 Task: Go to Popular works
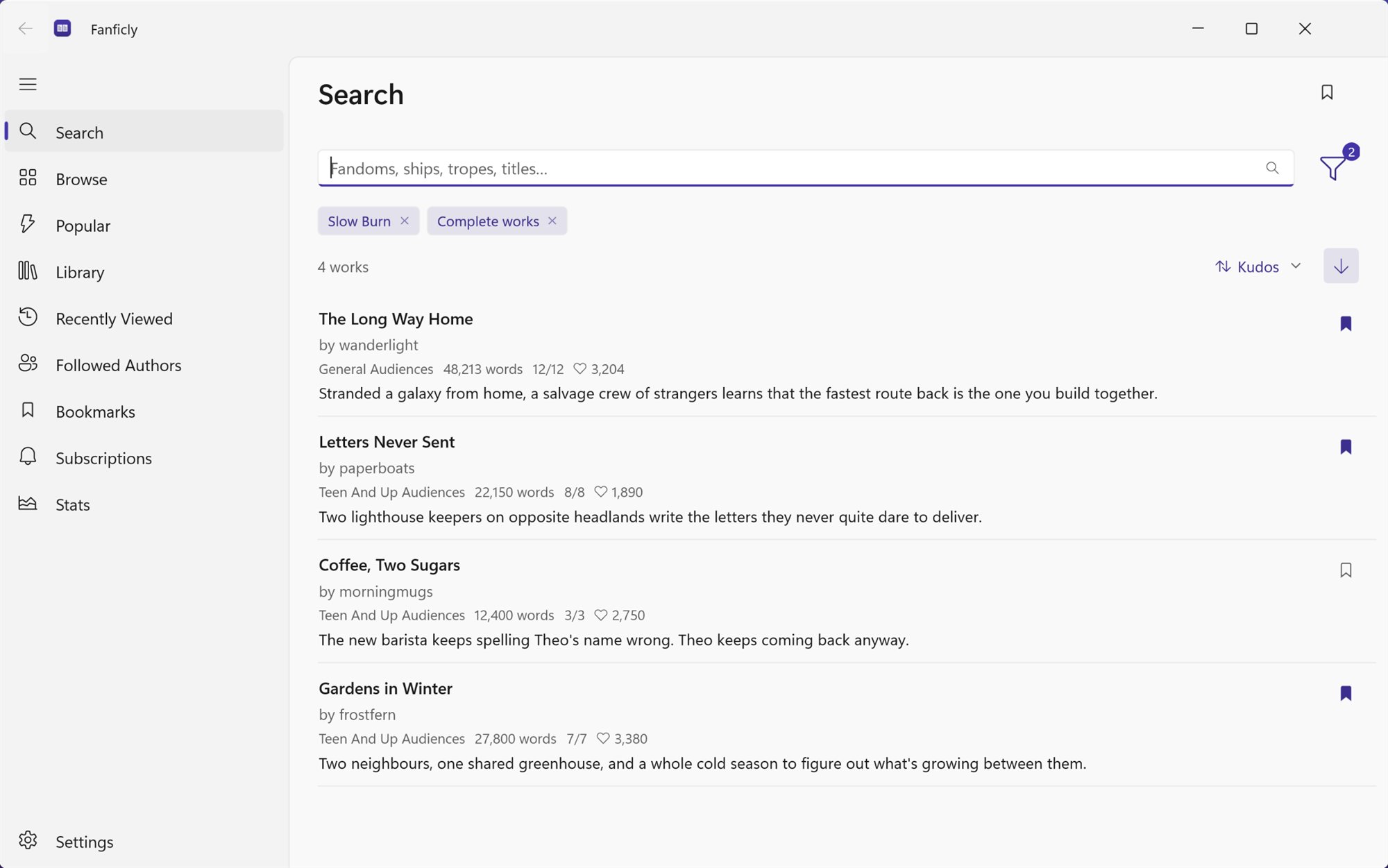tap(144, 225)
